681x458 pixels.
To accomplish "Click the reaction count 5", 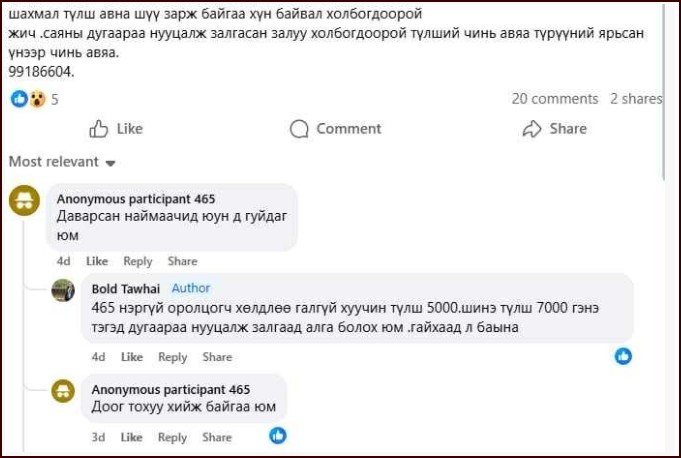I will (x=55, y=99).
